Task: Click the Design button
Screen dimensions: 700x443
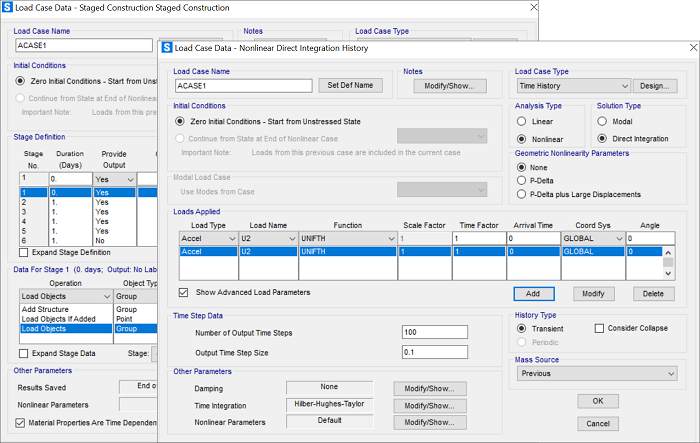Action: [654, 86]
